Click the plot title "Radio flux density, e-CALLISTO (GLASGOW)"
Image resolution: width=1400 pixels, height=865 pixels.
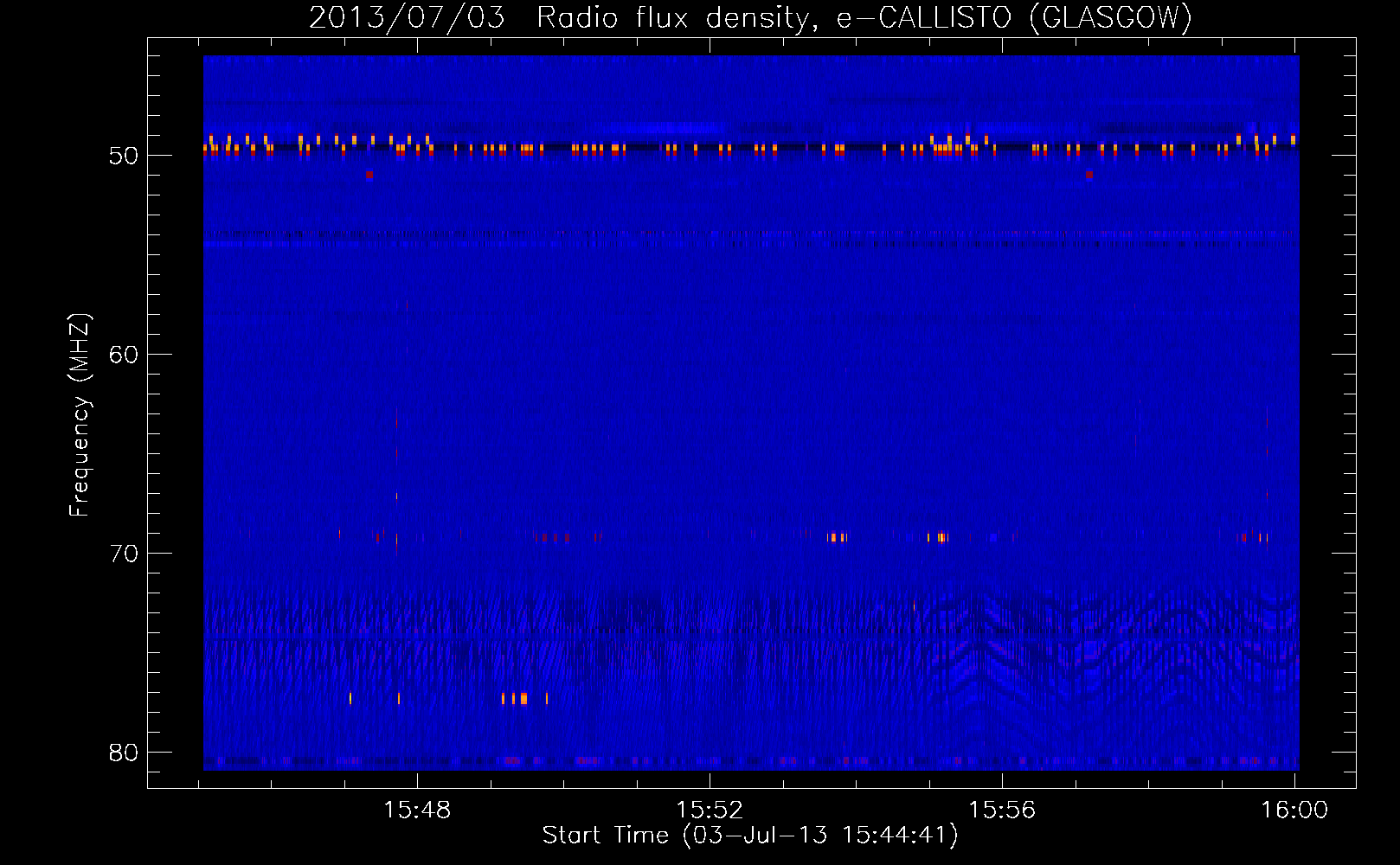pos(864,17)
